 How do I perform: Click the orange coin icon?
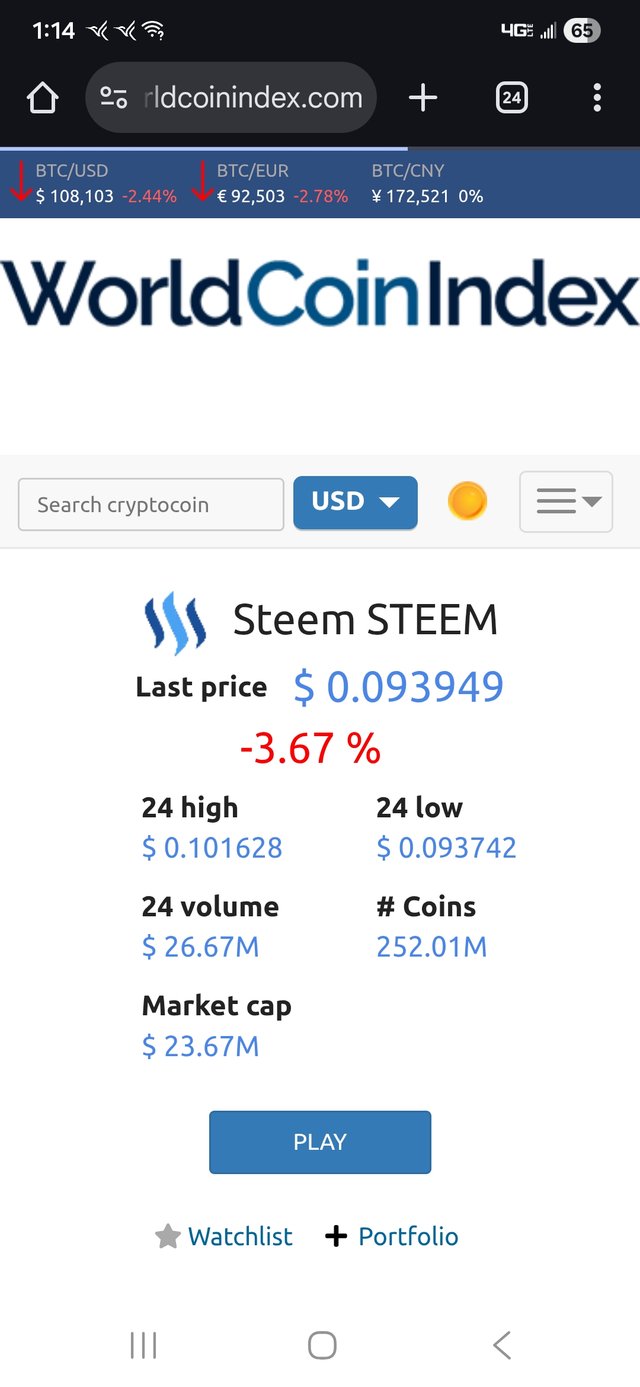(467, 501)
